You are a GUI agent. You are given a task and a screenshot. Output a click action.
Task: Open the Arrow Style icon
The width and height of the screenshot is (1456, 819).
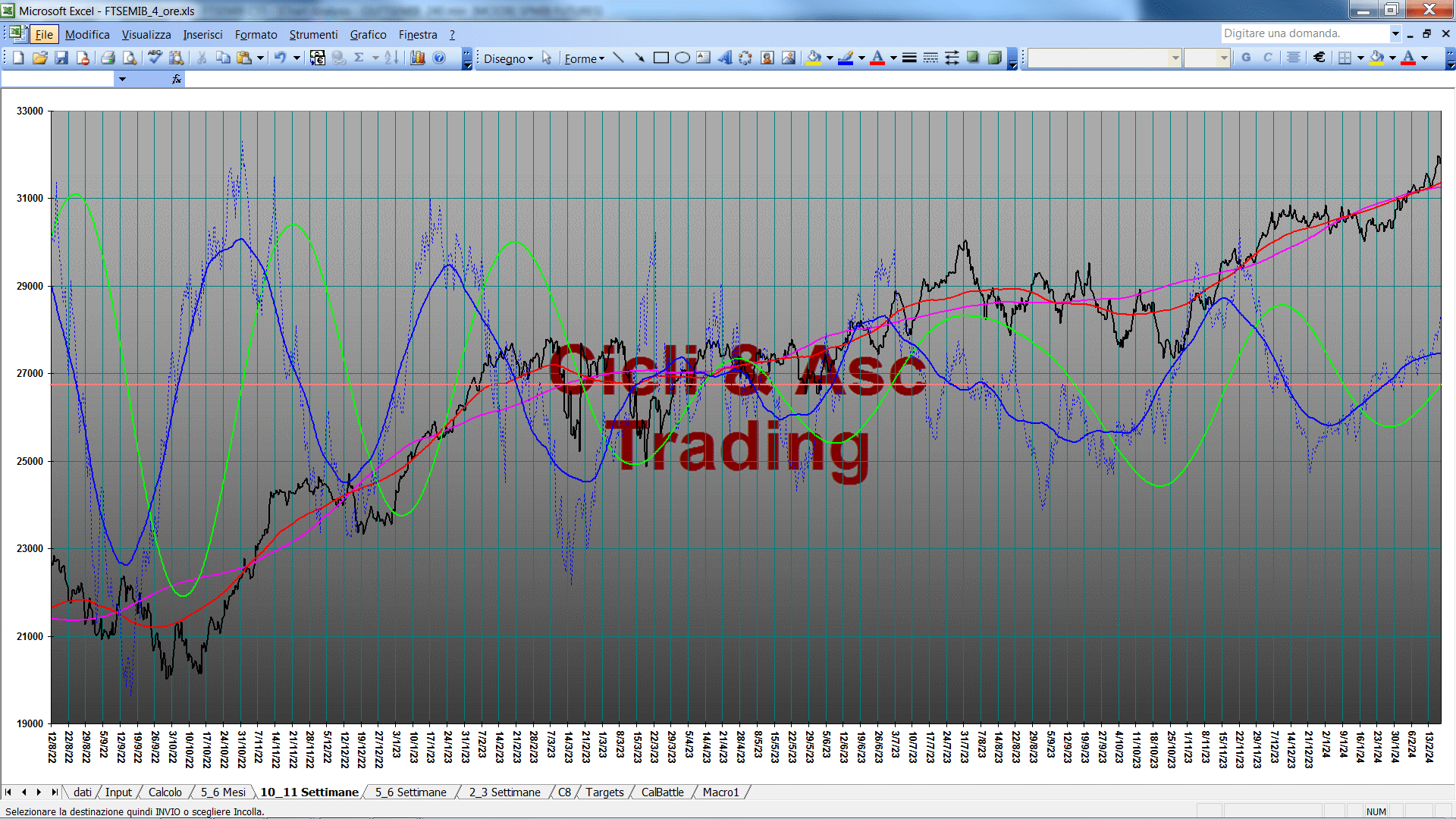click(952, 58)
